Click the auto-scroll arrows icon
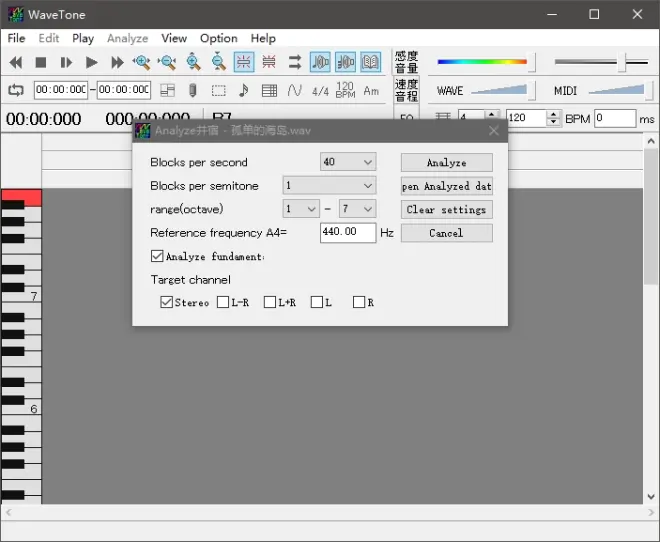The image size is (660, 542). (x=295, y=62)
